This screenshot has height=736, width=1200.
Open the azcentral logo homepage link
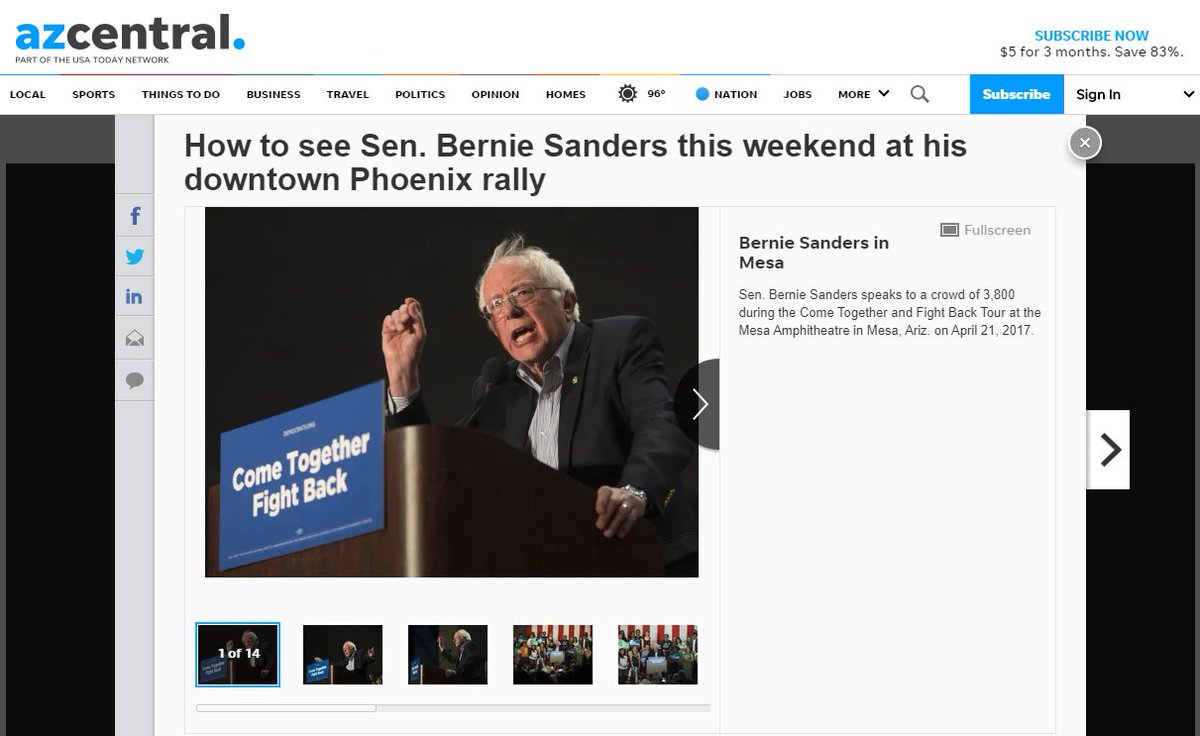[x=130, y=39]
